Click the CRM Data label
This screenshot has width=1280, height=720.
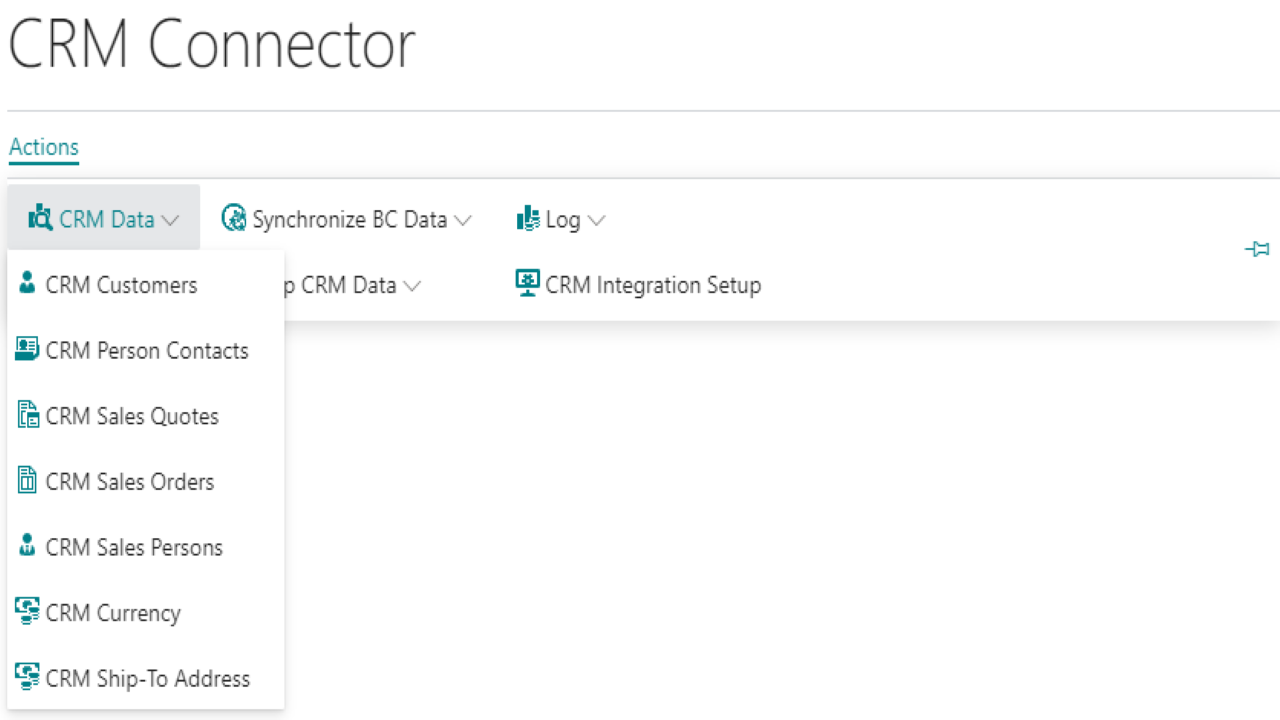point(107,219)
